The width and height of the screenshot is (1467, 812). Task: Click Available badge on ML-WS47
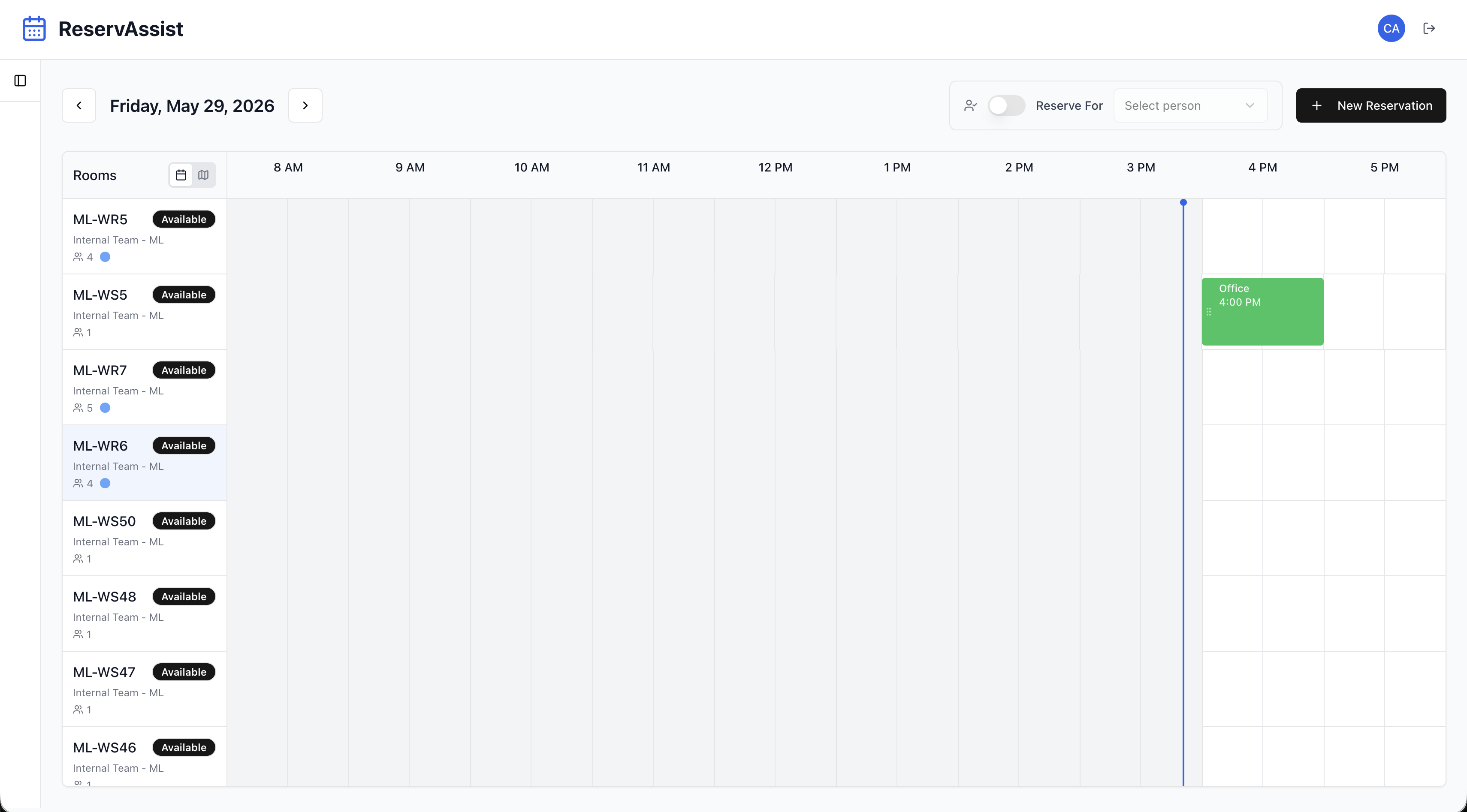[184, 672]
